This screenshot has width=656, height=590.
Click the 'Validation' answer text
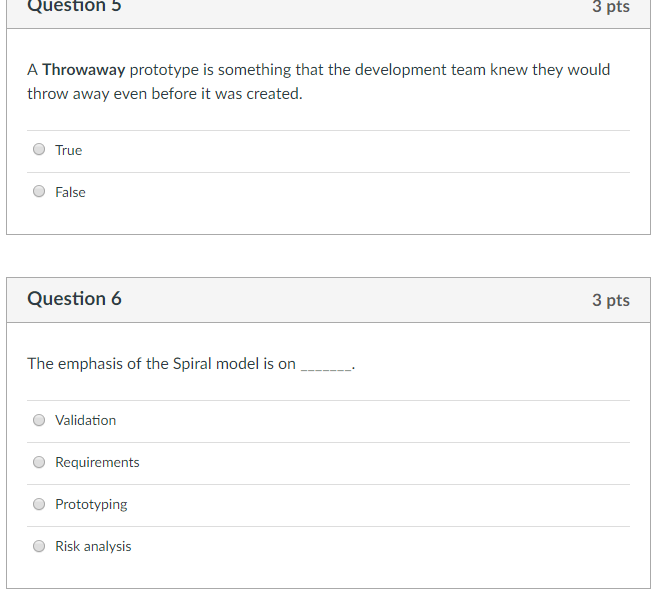(86, 420)
